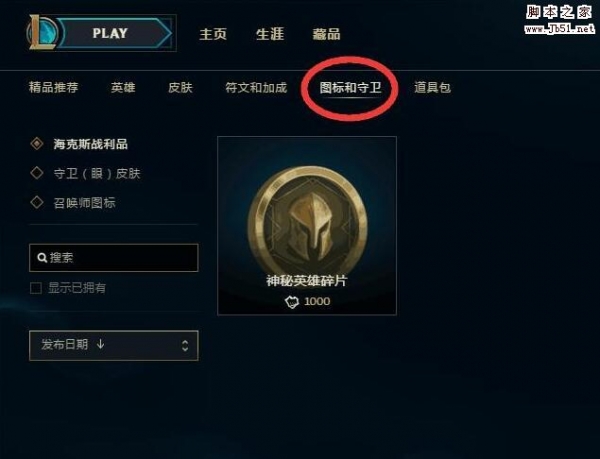
Task: Click the diamond icon beside 召唤师图标
Action: [37, 202]
